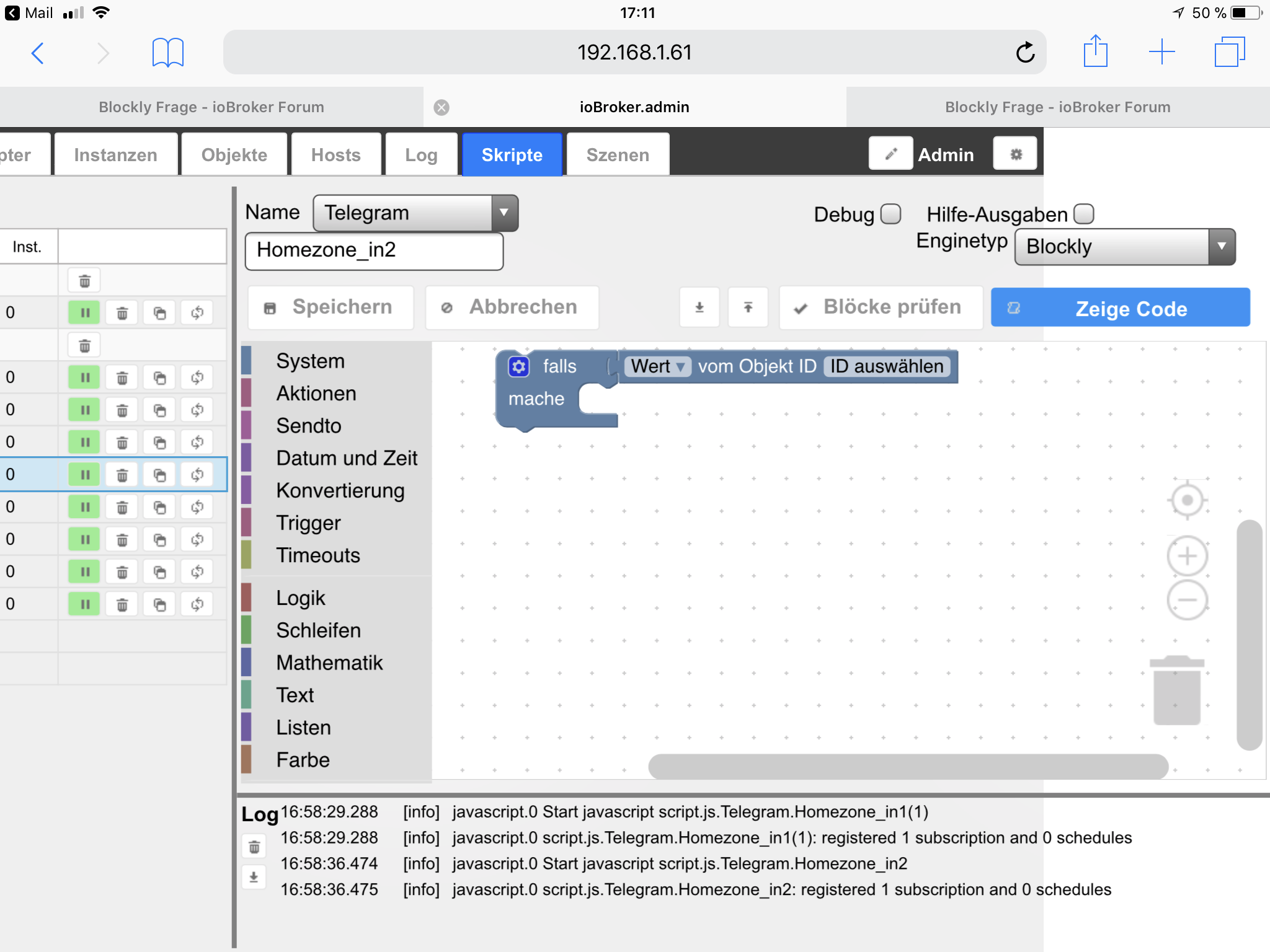Enable the Debug checkbox
The width and height of the screenshot is (1270, 952).
(x=890, y=214)
